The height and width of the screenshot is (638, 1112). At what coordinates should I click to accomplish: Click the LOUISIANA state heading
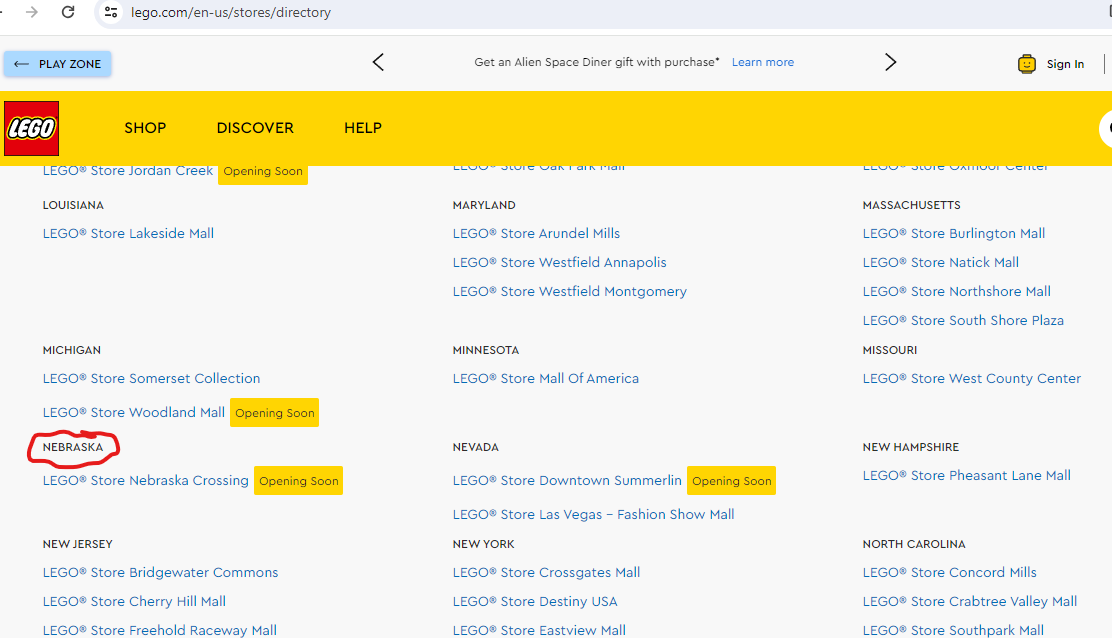[73, 206]
